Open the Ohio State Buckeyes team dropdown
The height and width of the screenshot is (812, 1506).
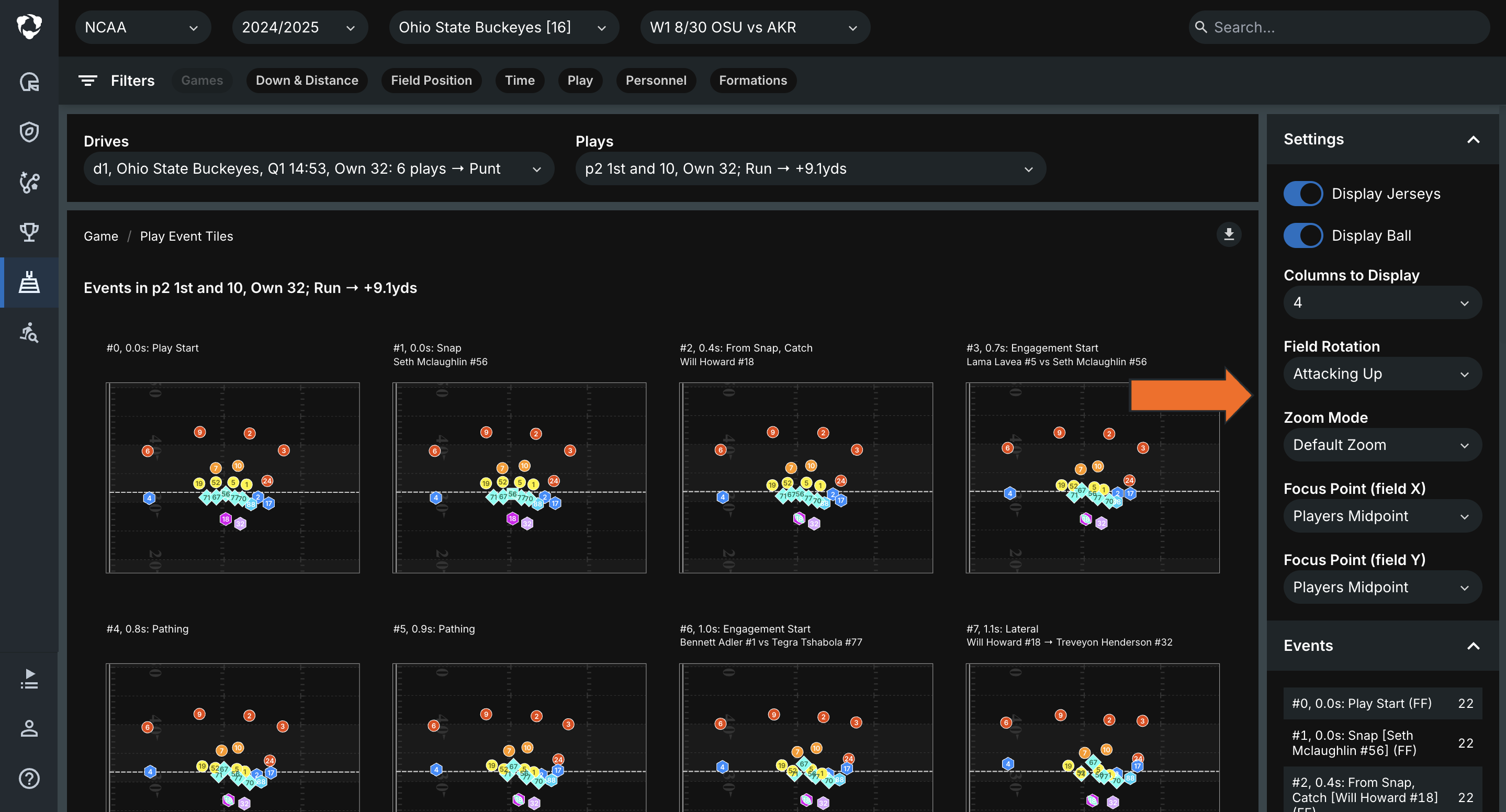pos(504,27)
